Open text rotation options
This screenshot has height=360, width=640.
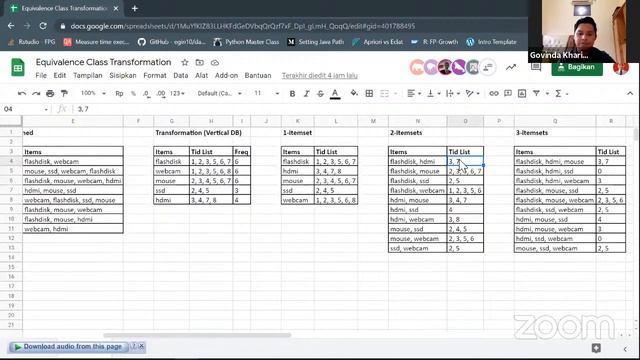pyautogui.click(x=472, y=93)
